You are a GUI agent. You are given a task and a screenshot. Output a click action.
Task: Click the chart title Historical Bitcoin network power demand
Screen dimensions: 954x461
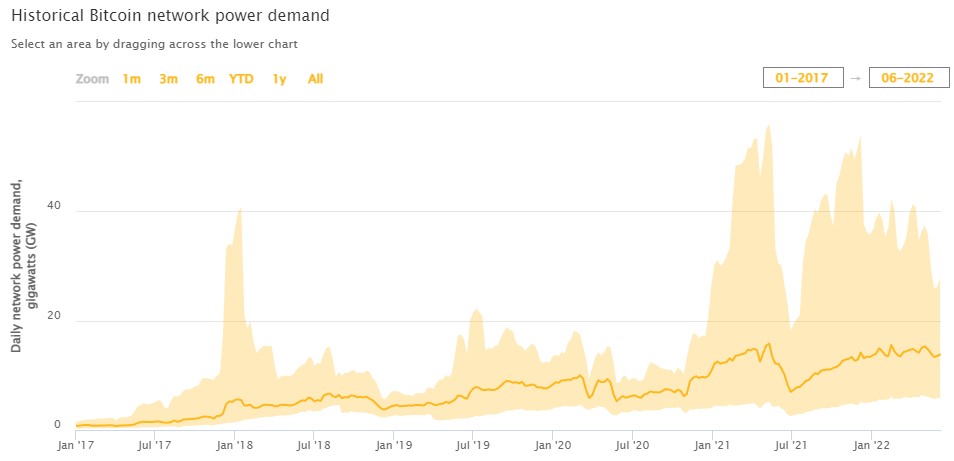(x=170, y=16)
